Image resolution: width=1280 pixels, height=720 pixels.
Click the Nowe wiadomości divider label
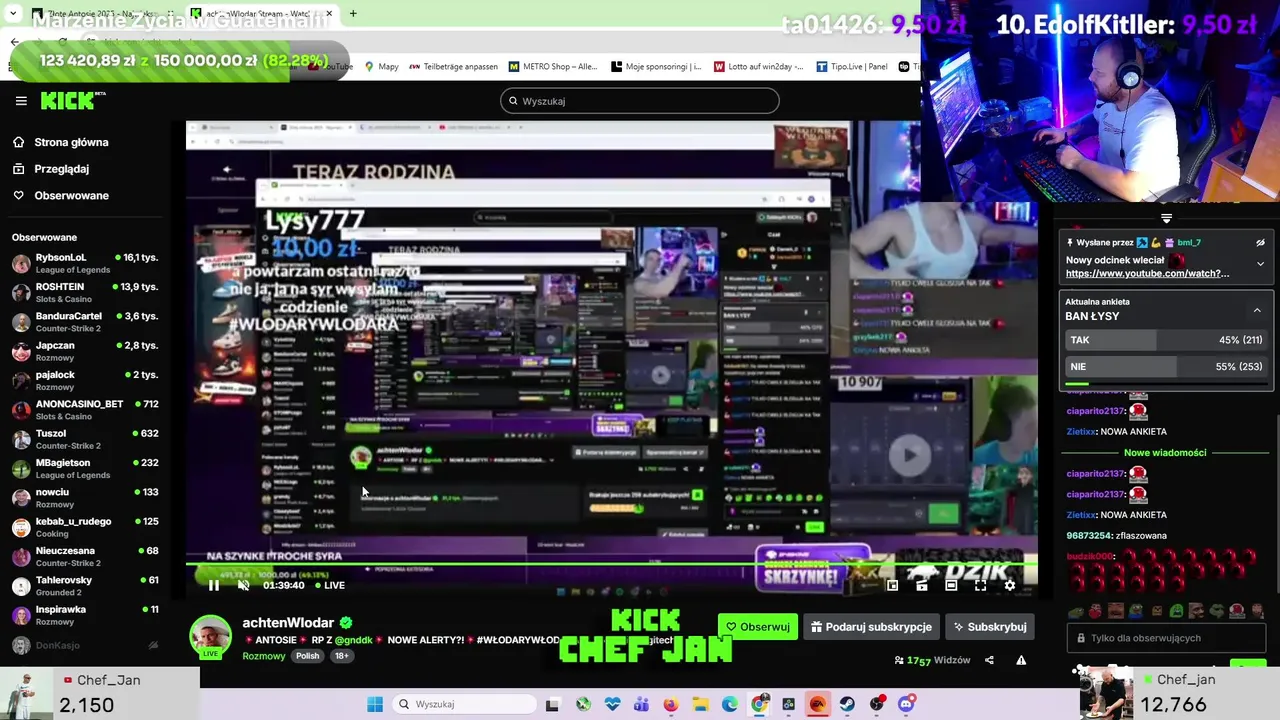click(1165, 452)
